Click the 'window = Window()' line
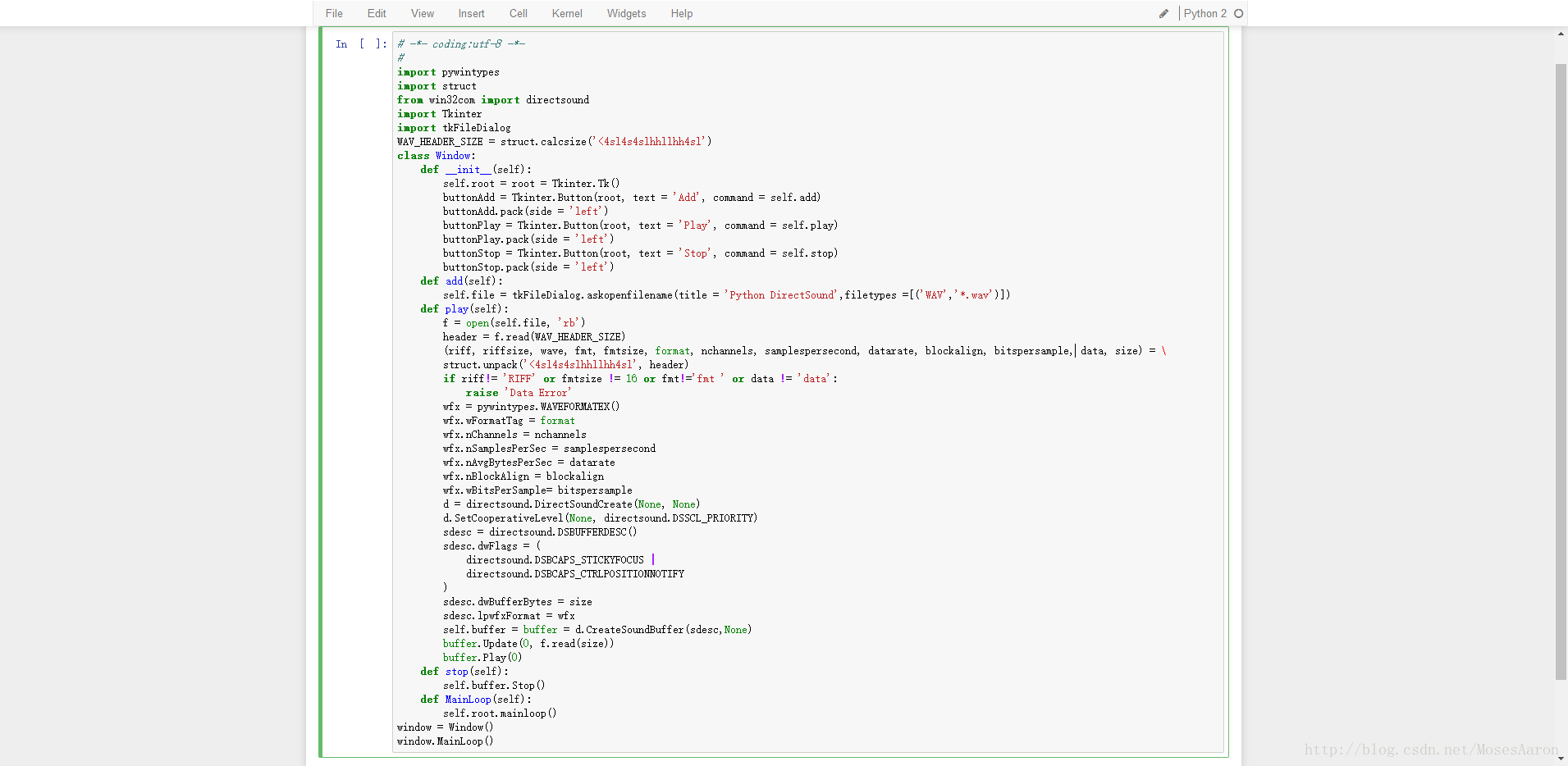 pyautogui.click(x=446, y=727)
